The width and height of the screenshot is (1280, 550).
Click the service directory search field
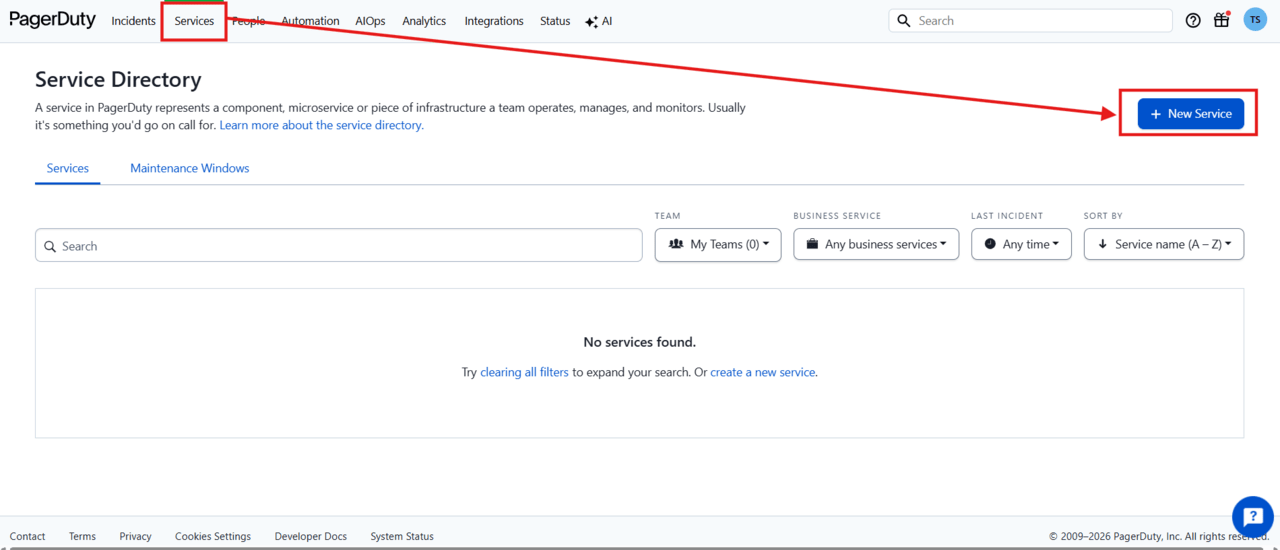point(339,246)
